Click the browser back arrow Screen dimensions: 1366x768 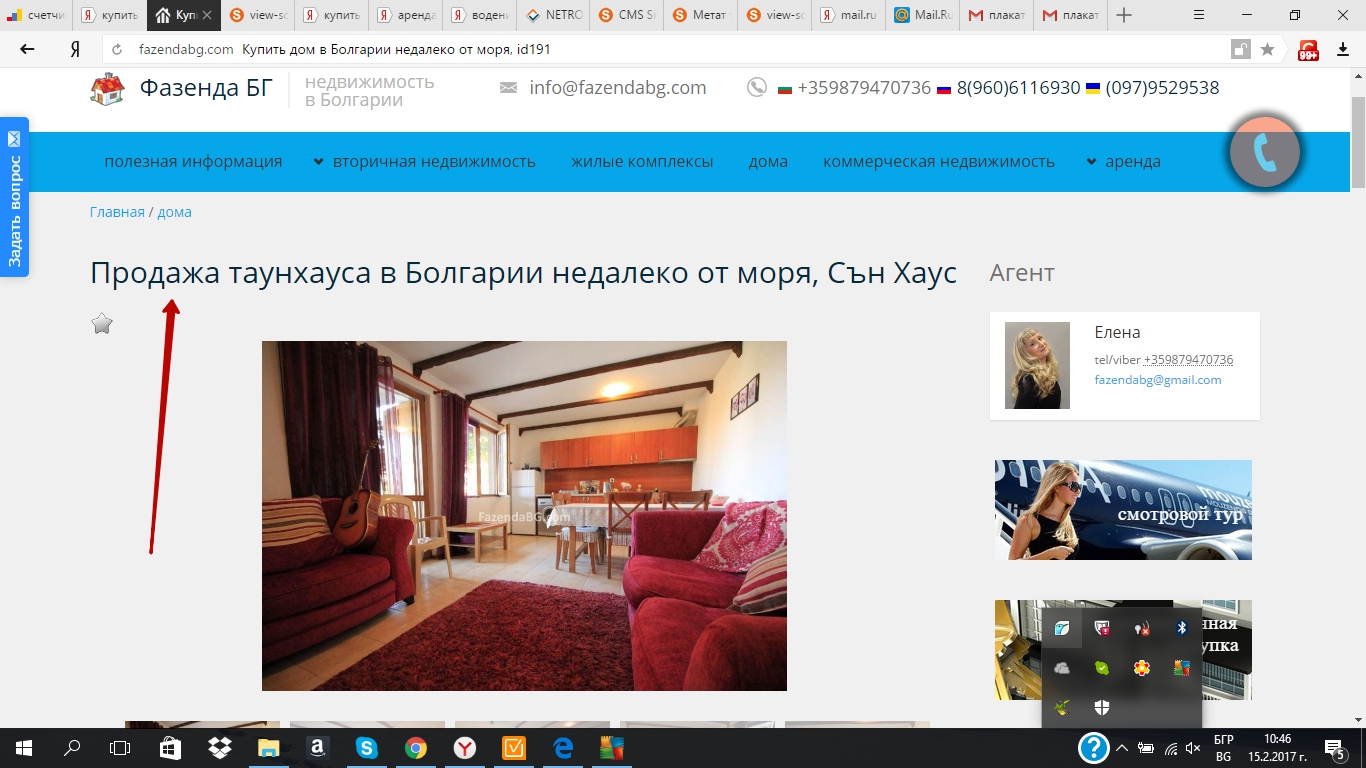point(27,49)
